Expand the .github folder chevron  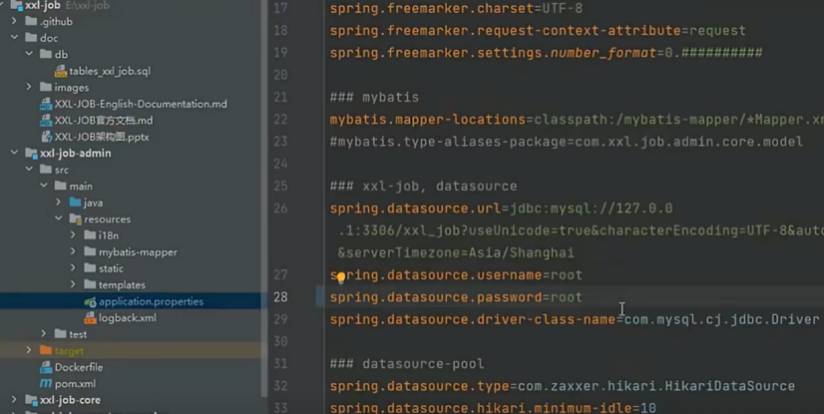[14, 21]
